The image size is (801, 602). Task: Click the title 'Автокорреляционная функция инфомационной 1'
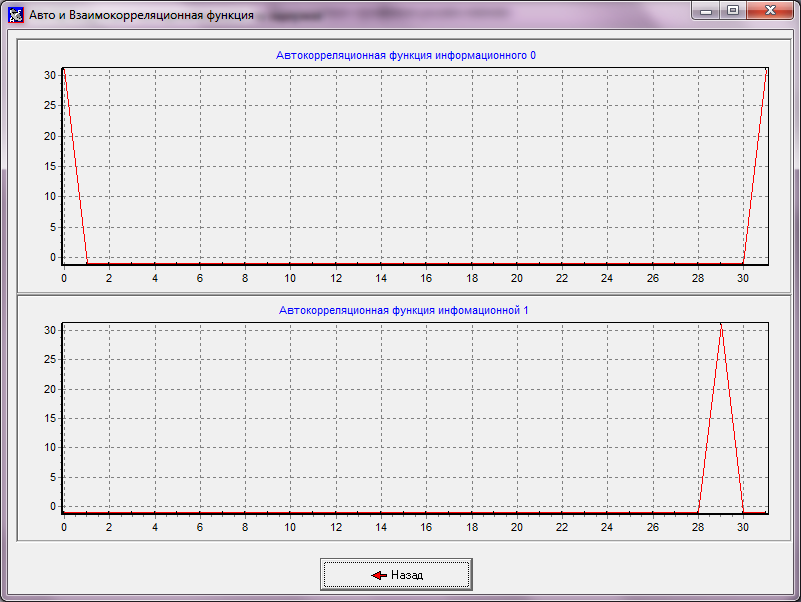coord(404,310)
